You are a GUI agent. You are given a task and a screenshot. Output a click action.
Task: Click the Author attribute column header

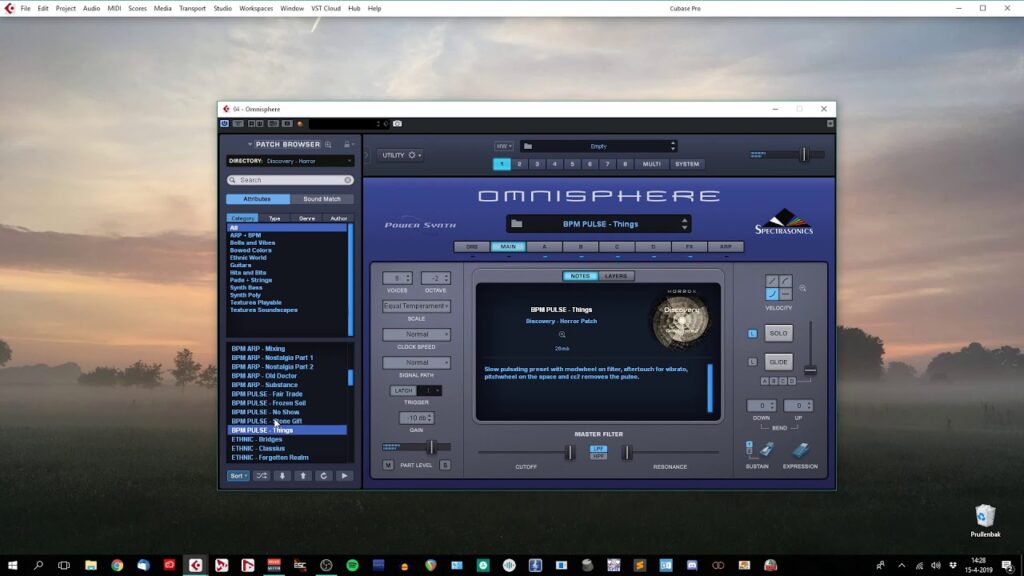pyautogui.click(x=338, y=219)
